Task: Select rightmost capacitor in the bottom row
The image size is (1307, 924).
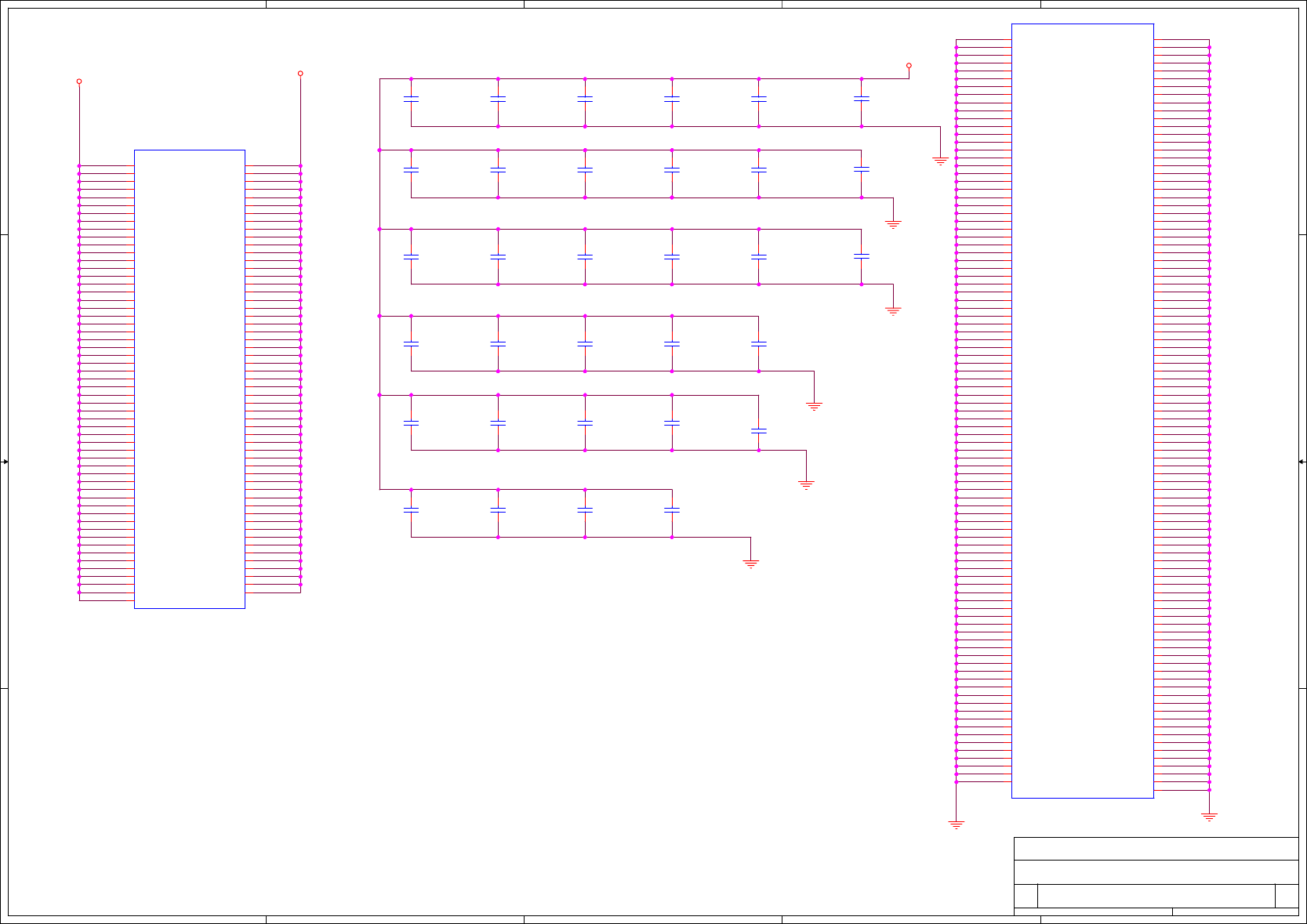Action: coord(672,510)
